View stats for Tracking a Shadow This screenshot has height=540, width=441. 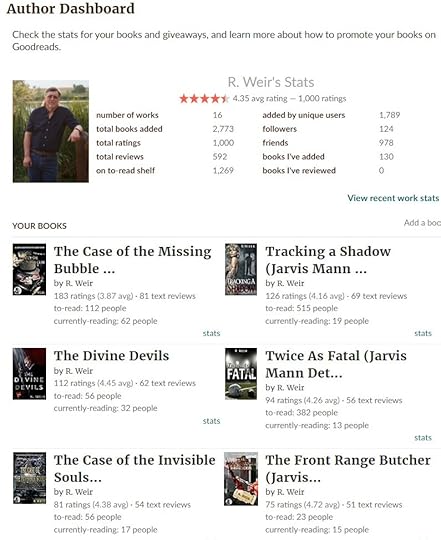click(x=423, y=333)
